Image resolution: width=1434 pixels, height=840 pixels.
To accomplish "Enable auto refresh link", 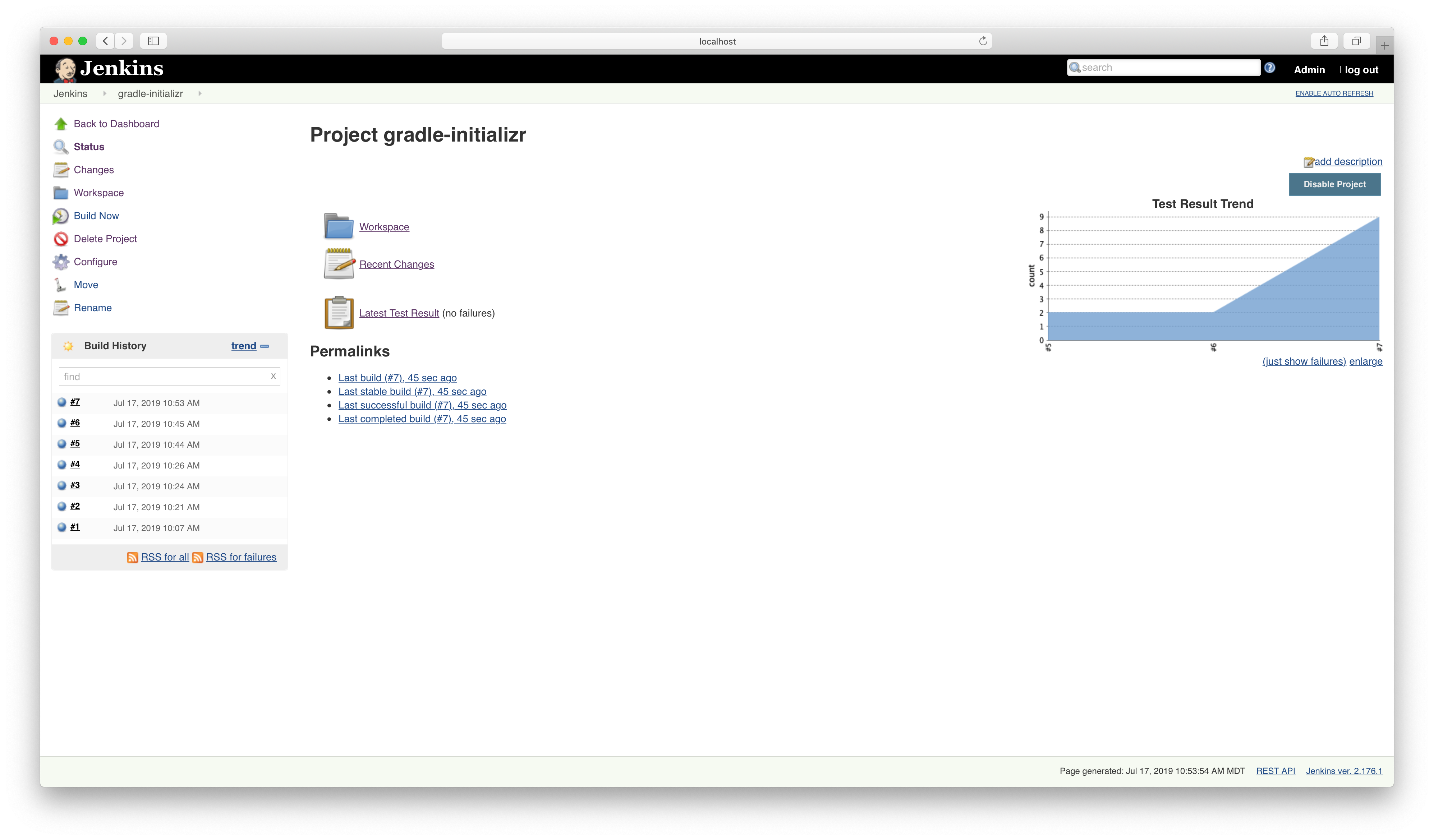I will point(1334,93).
